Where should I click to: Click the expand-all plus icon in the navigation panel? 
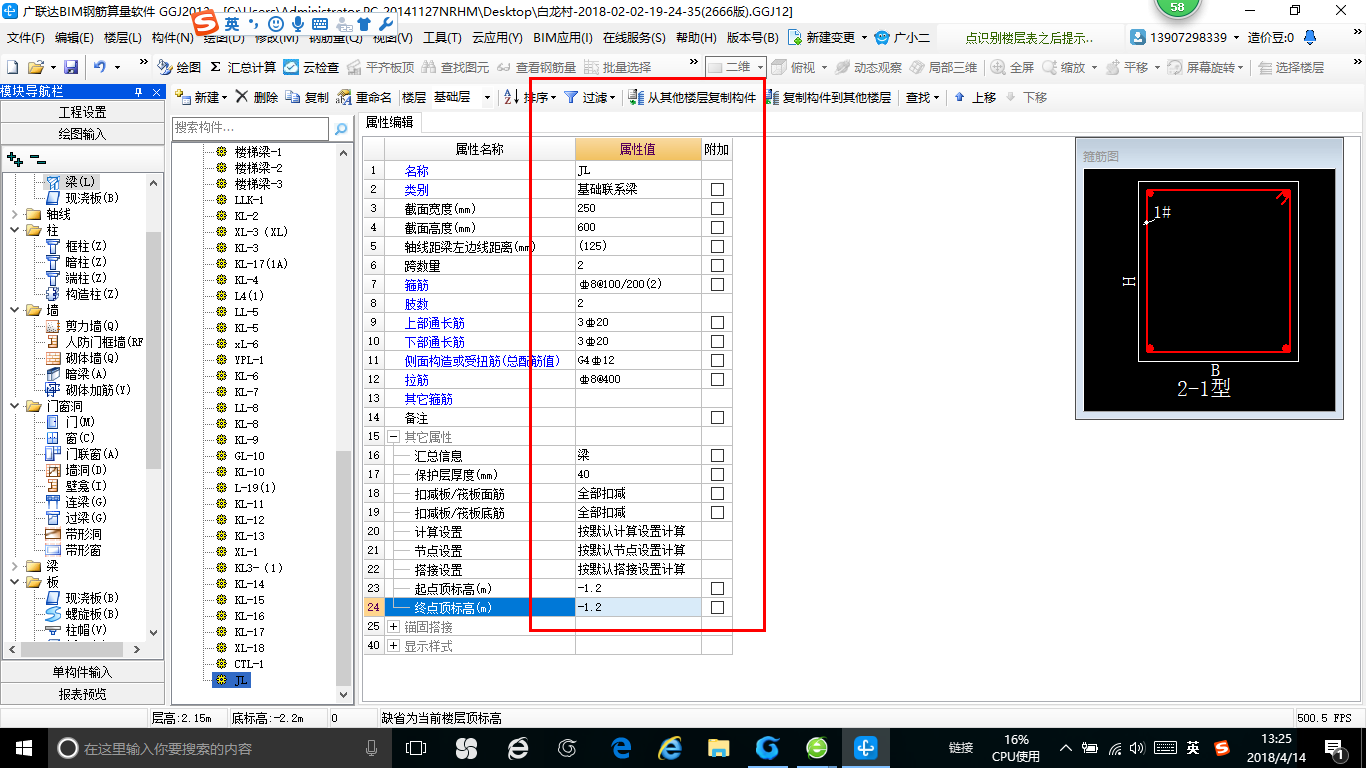click(x=14, y=158)
